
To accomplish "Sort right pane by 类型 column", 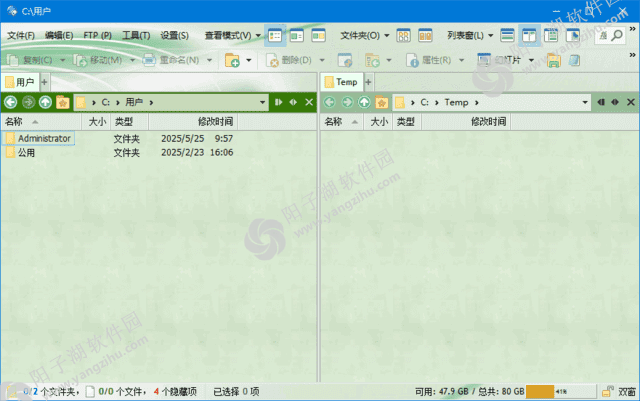I will coord(406,122).
